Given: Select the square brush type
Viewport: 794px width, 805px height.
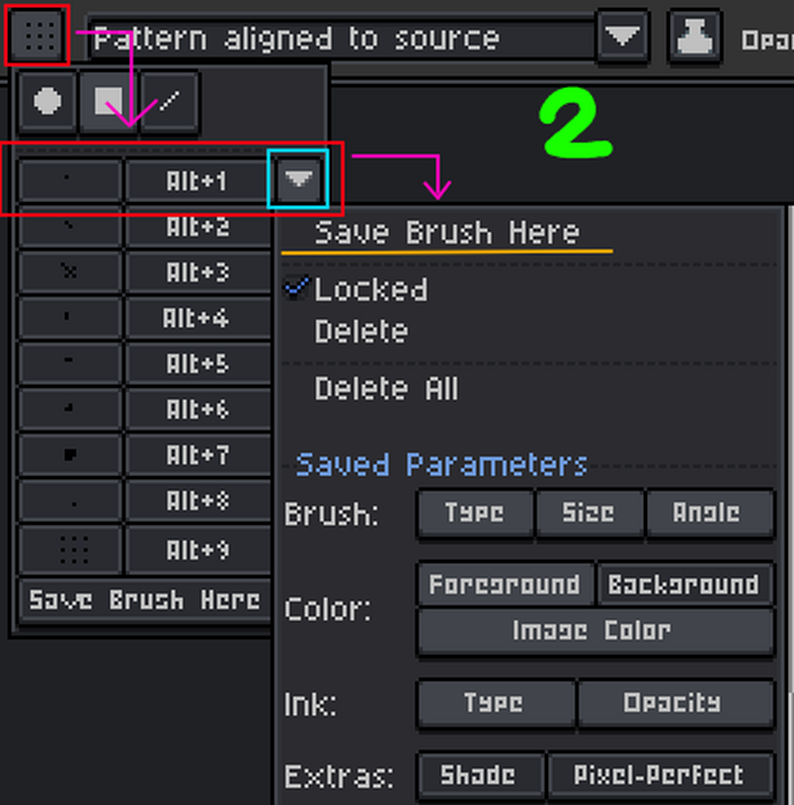Looking at the screenshot, I should point(108,102).
